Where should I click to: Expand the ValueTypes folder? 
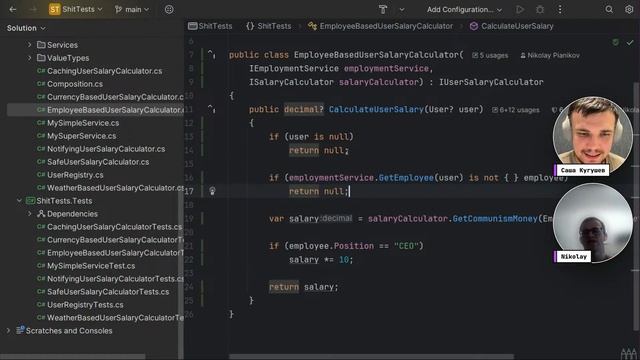[29, 58]
